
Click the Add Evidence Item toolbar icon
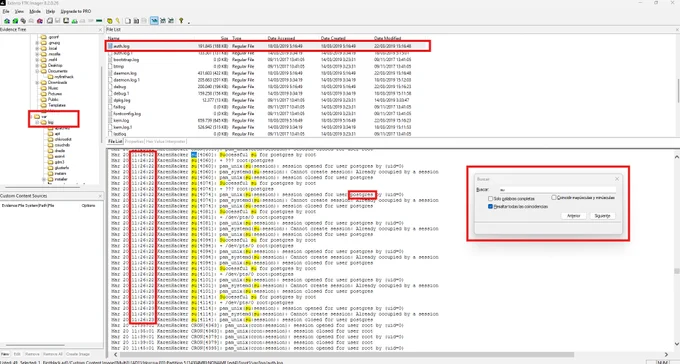coord(7,20)
